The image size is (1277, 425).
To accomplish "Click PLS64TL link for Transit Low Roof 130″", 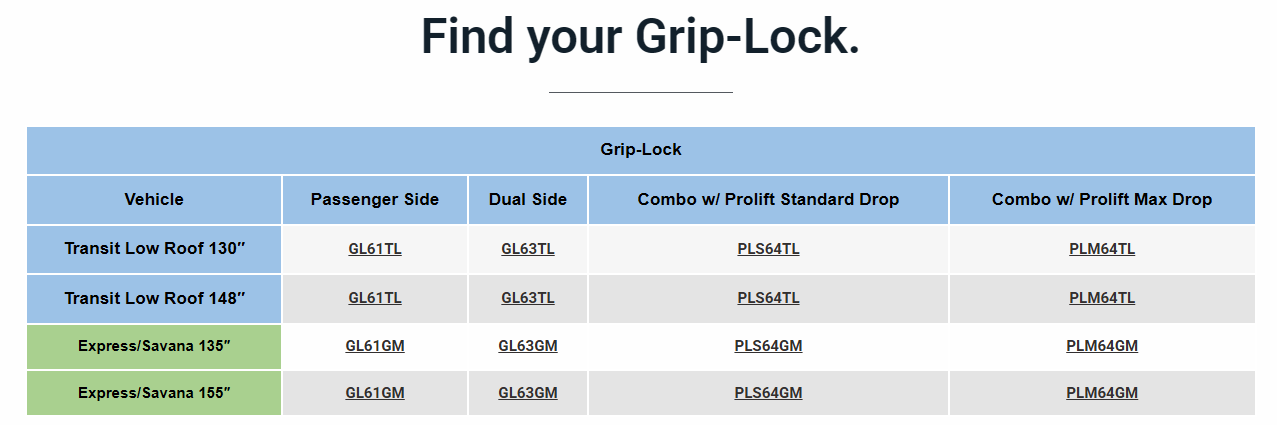I will 768,249.
